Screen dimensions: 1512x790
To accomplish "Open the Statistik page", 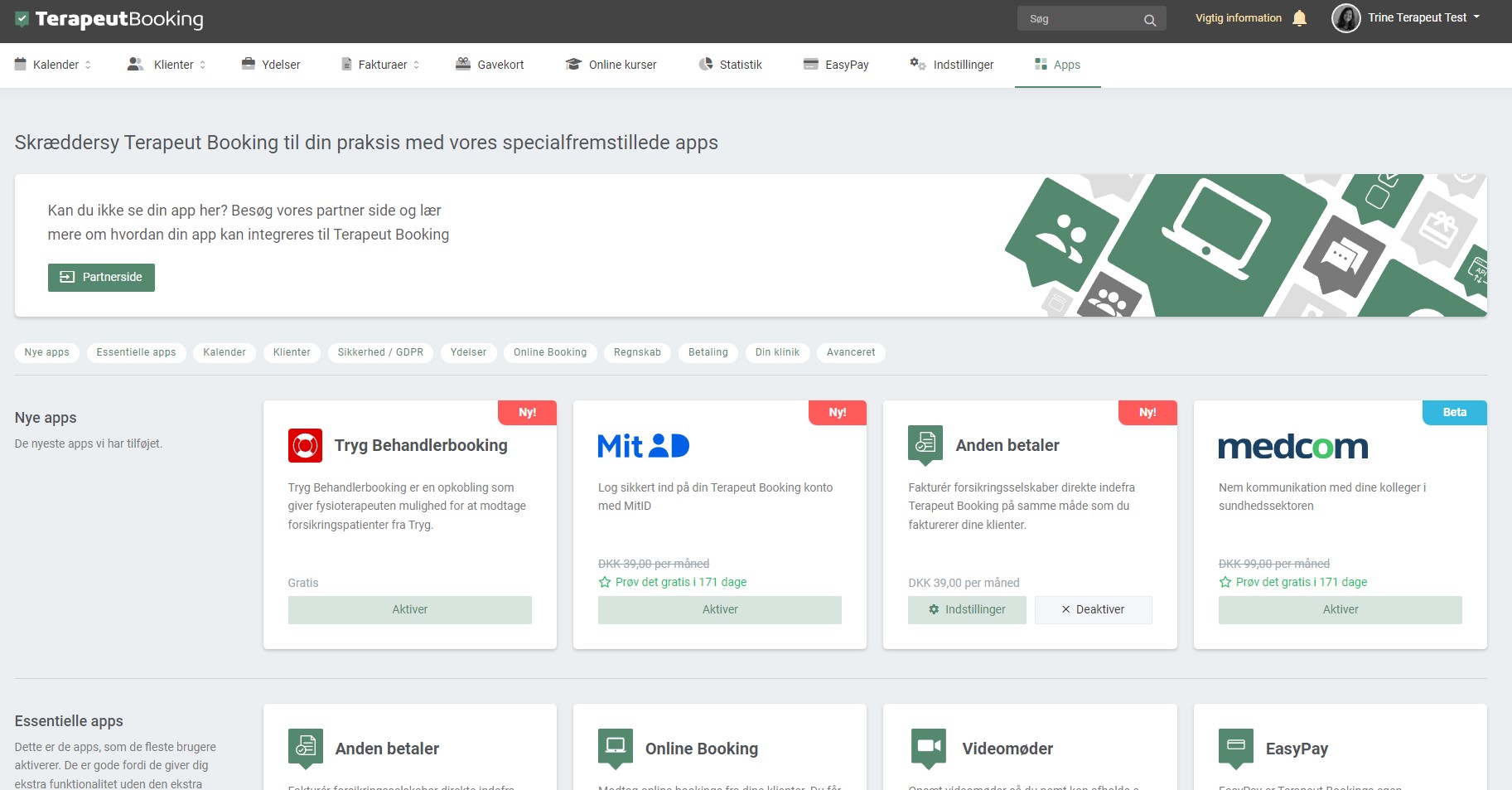I will click(730, 65).
